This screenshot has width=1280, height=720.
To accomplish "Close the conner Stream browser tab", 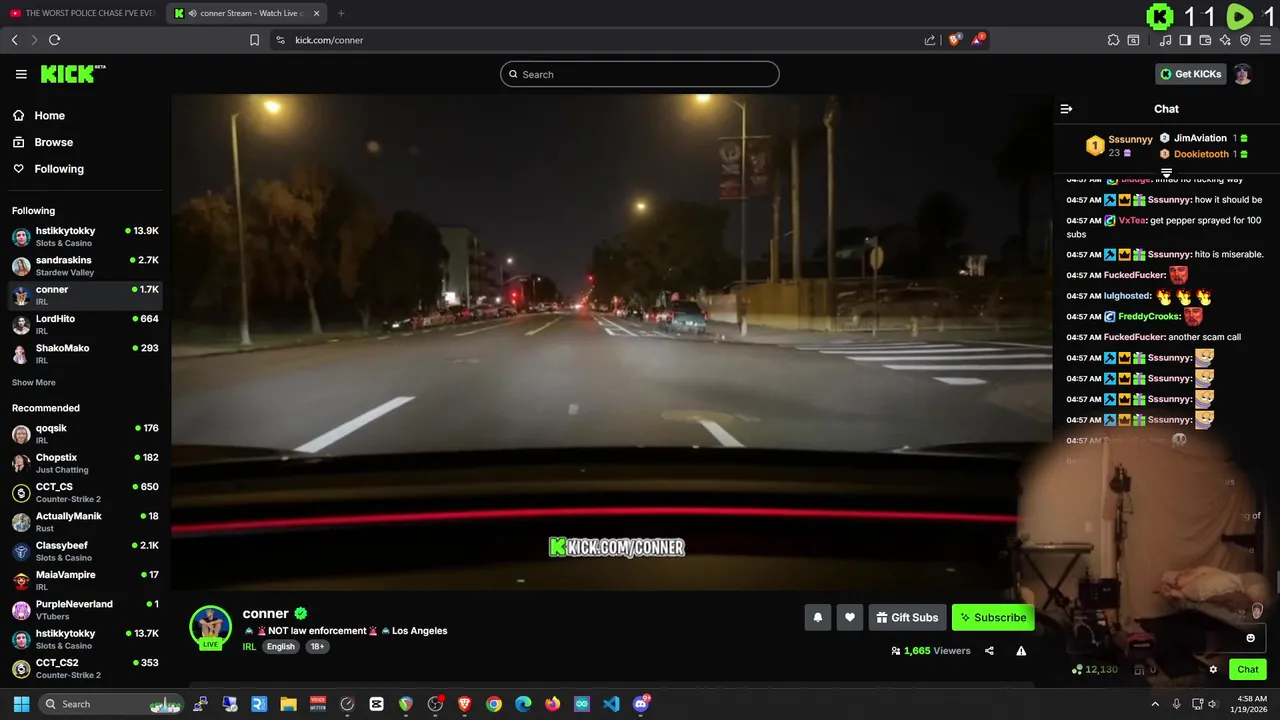I will tap(317, 13).
